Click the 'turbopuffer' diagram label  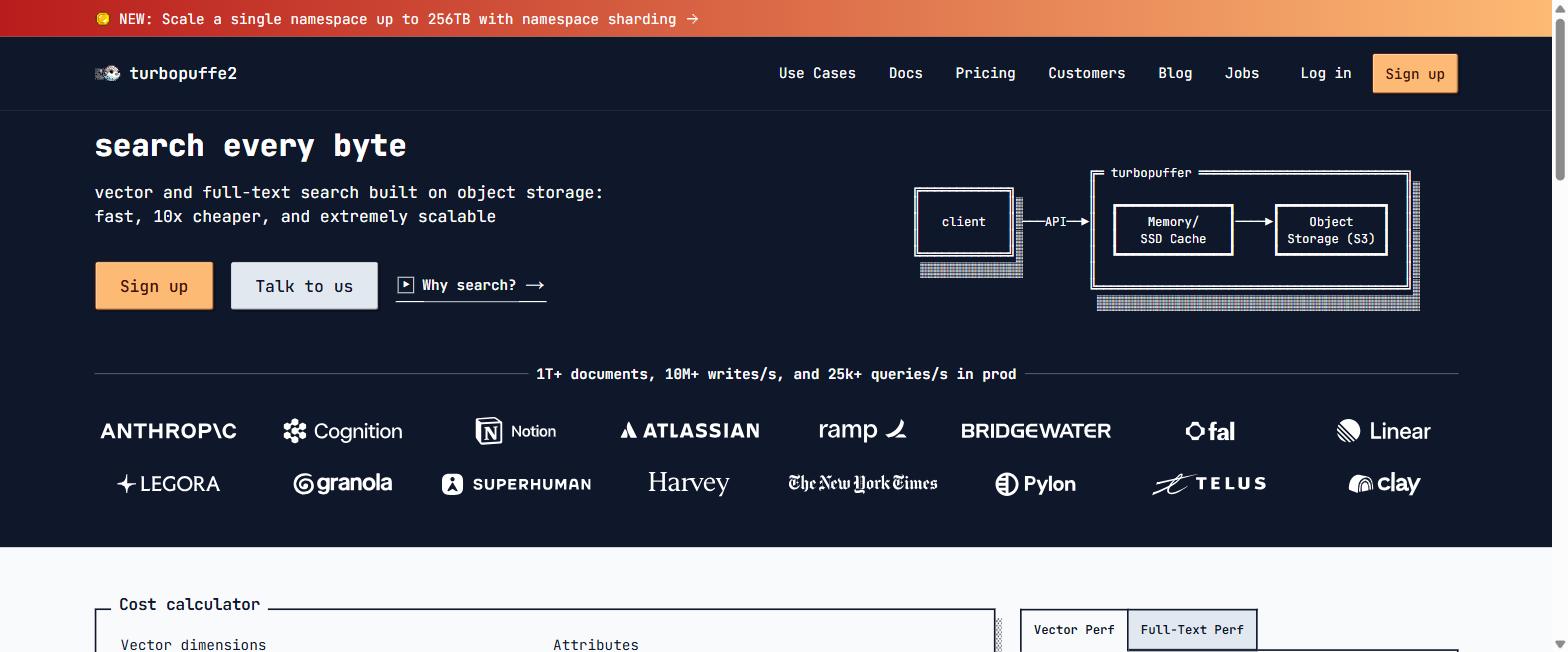(1151, 173)
